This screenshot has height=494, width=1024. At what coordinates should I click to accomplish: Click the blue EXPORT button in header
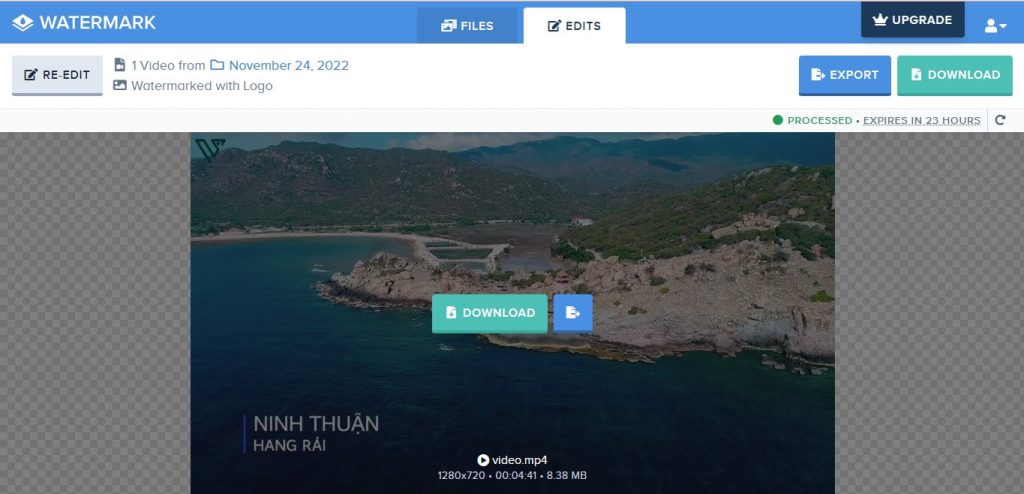[844, 75]
